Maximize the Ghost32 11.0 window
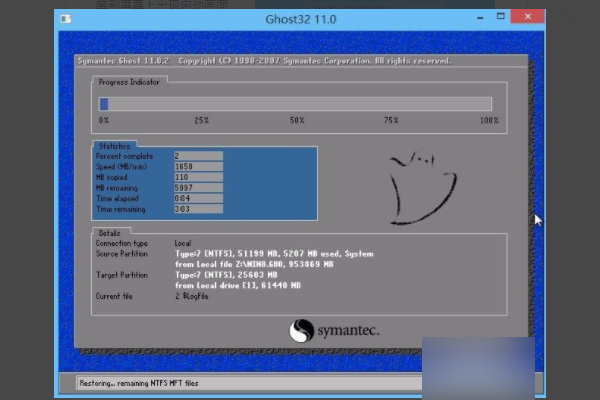This screenshot has width=600, height=400. pyautogui.click(x=500, y=16)
